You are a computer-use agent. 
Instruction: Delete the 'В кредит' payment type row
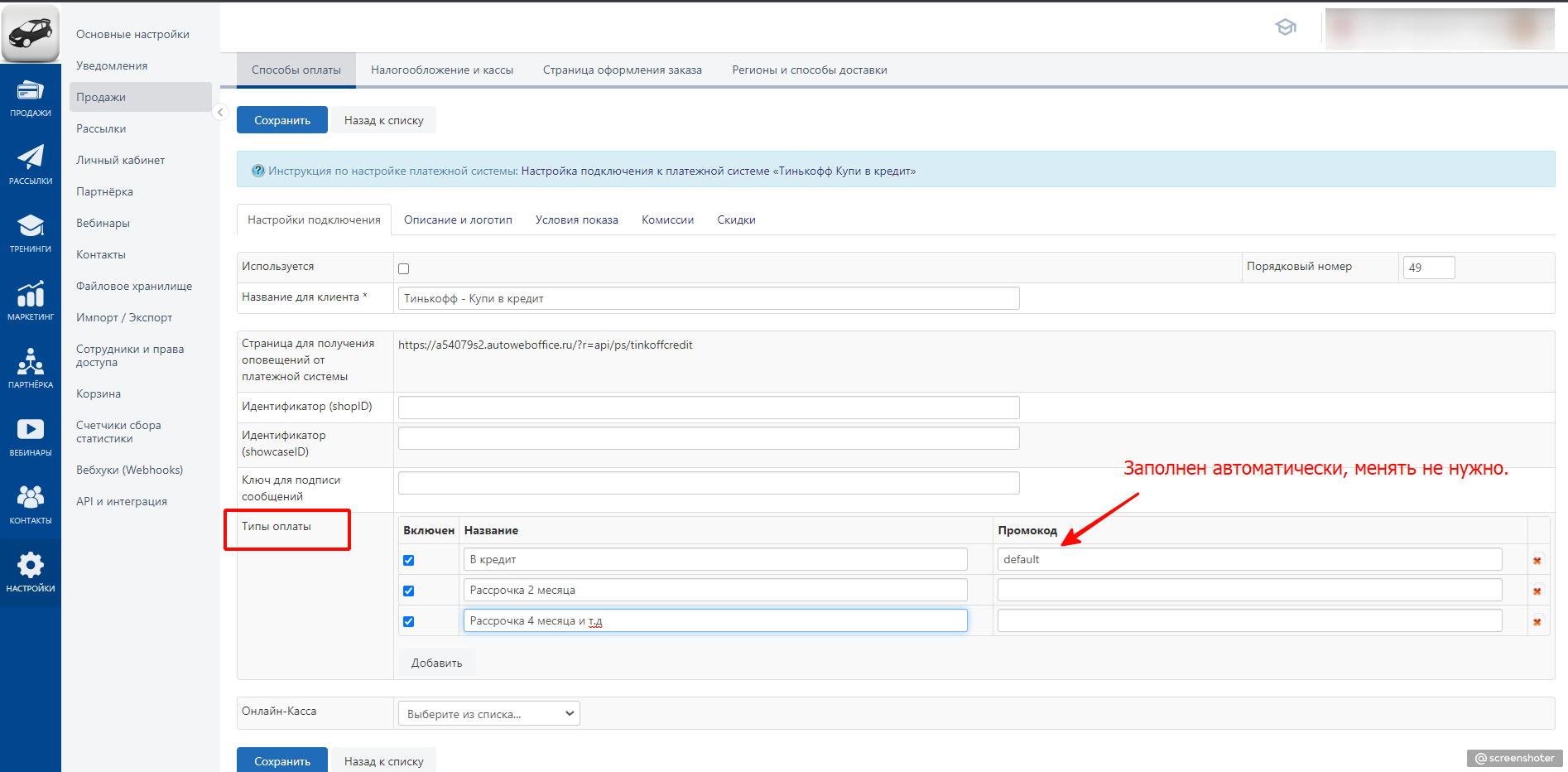(1537, 561)
